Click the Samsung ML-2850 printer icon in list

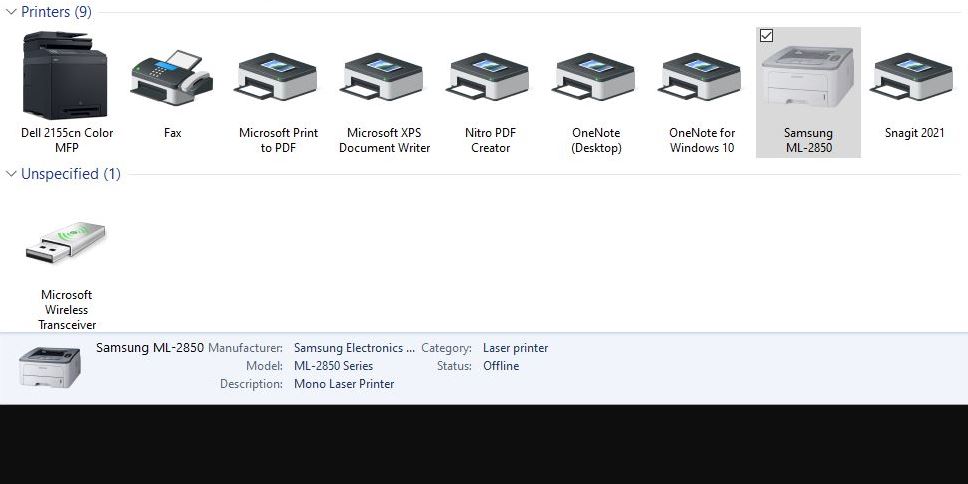pyautogui.click(x=808, y=77)
